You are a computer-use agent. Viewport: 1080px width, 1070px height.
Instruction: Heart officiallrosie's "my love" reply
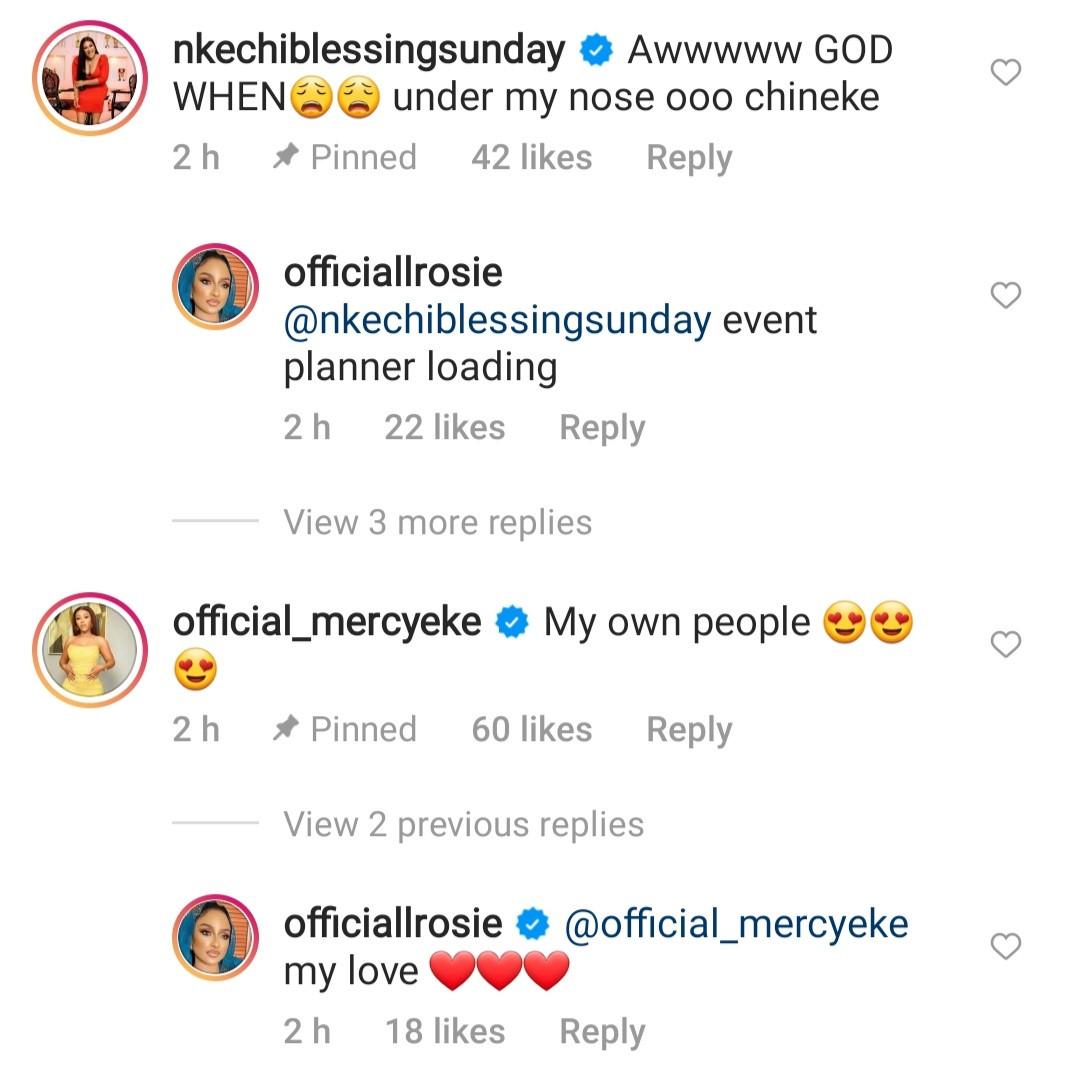[1005, 946]
